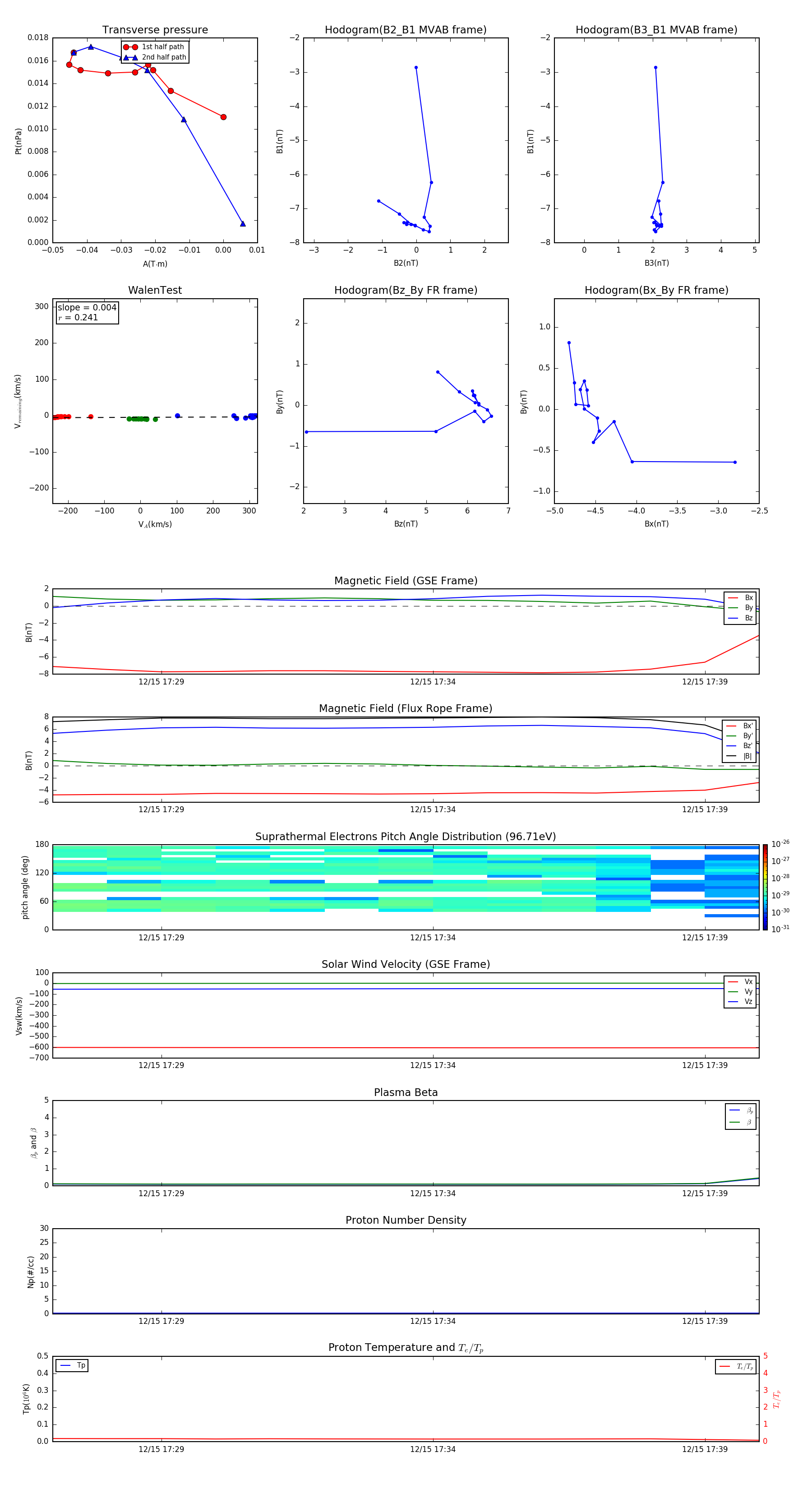Select '2nd half path' legend entry

(155, 57)
